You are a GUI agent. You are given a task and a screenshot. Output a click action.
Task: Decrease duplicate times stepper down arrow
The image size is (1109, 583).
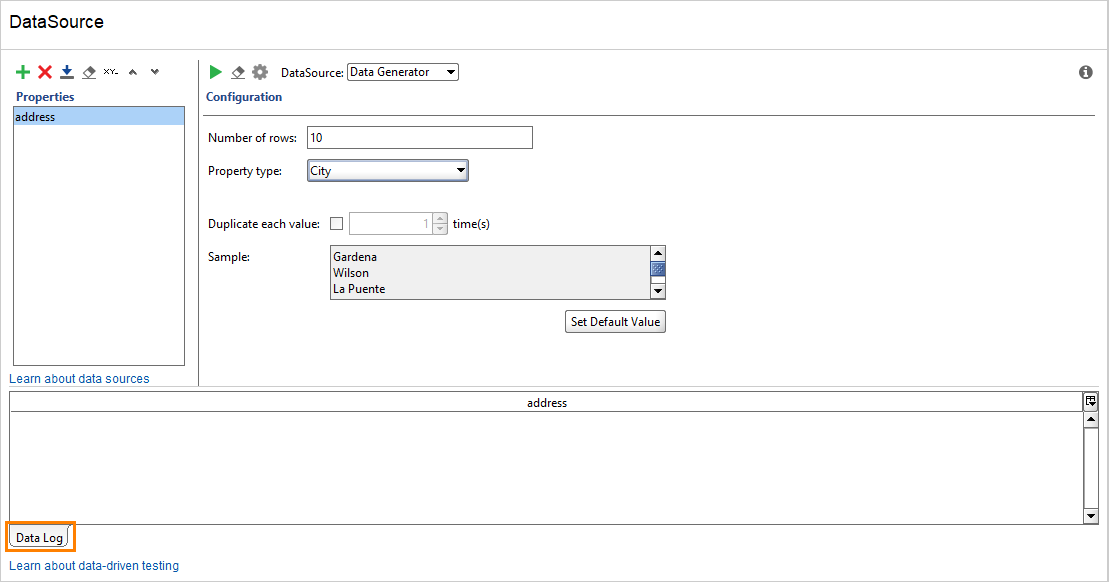[x=440, y=229]
